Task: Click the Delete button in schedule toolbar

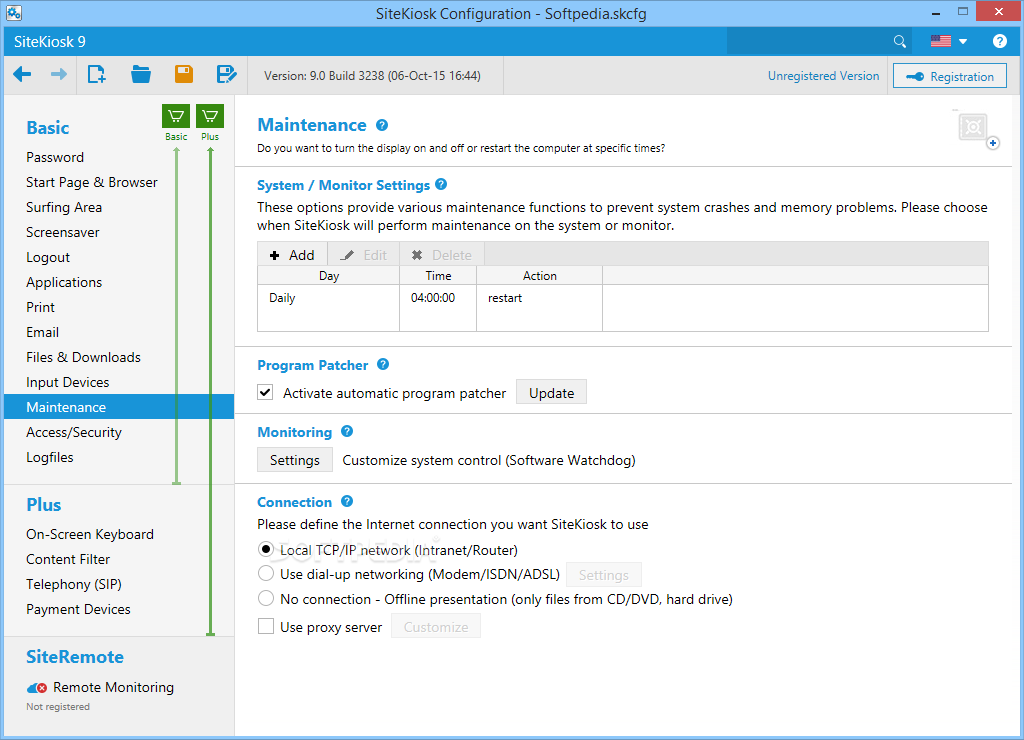Action: 441,255
